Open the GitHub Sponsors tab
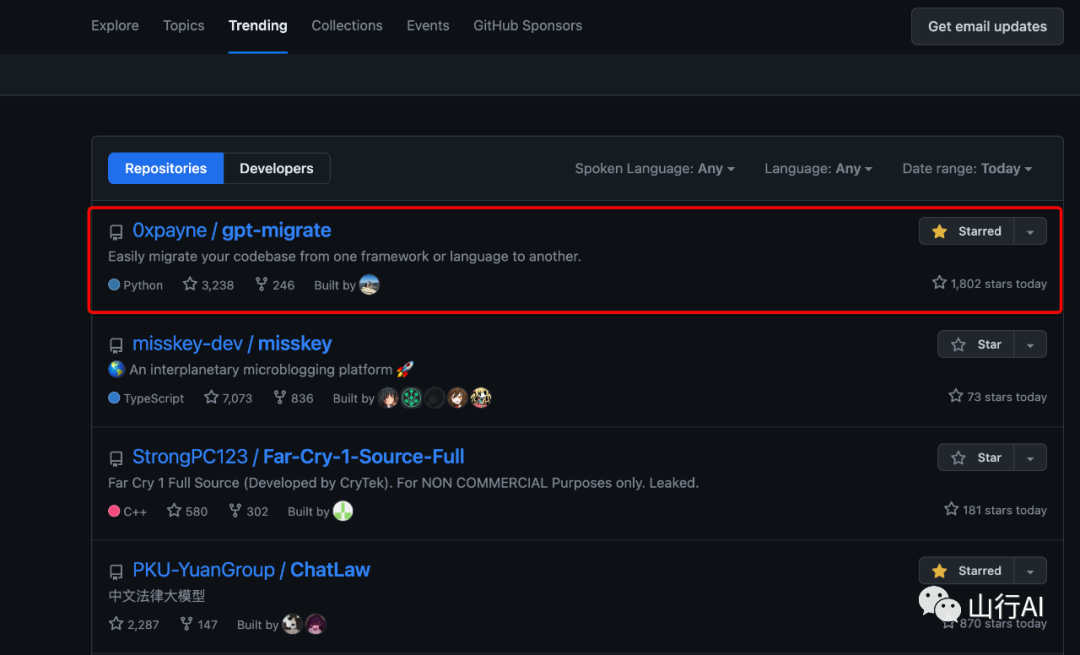 [528, 25]
